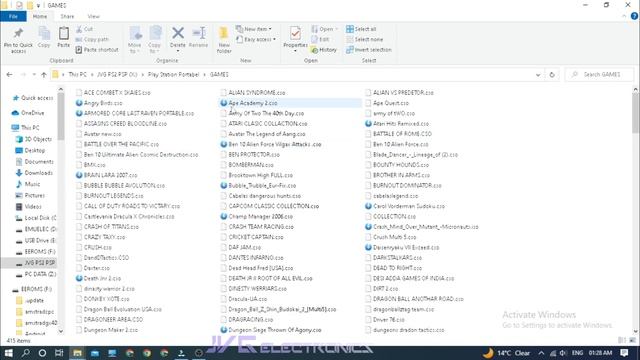The width and height of the screenshot is (640, 360).
Task: Click the Rename icon
Action: (199, 33)
